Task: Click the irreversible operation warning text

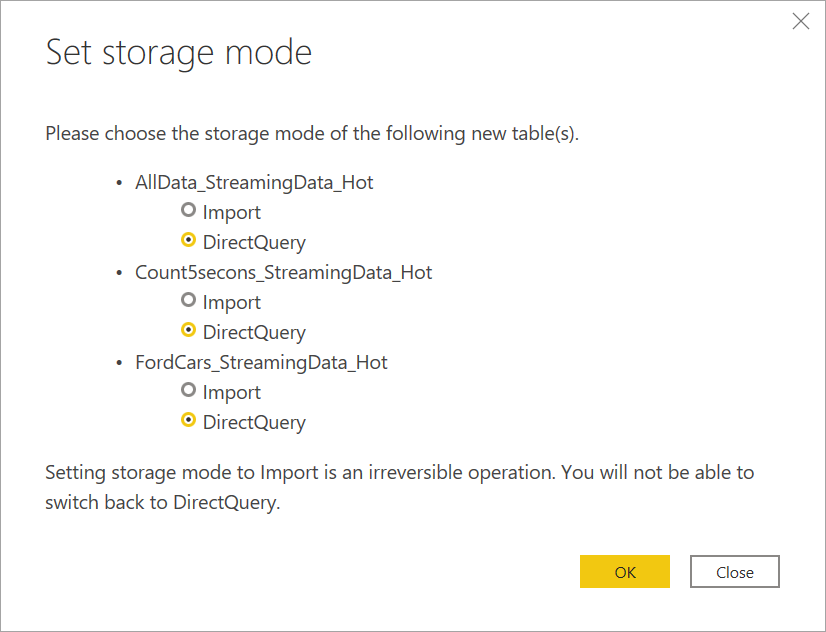Action: pyautogui.click(x=399, y=487)
